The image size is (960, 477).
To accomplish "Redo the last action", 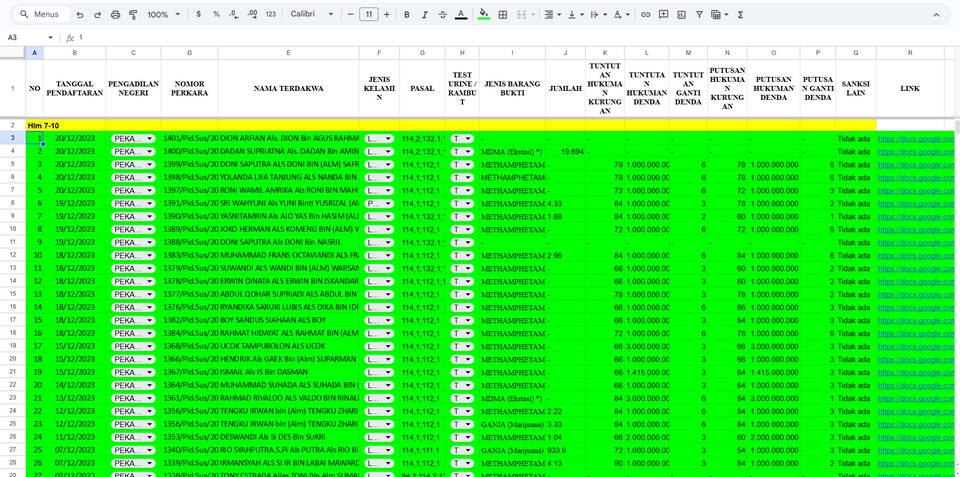I will 97,14.
